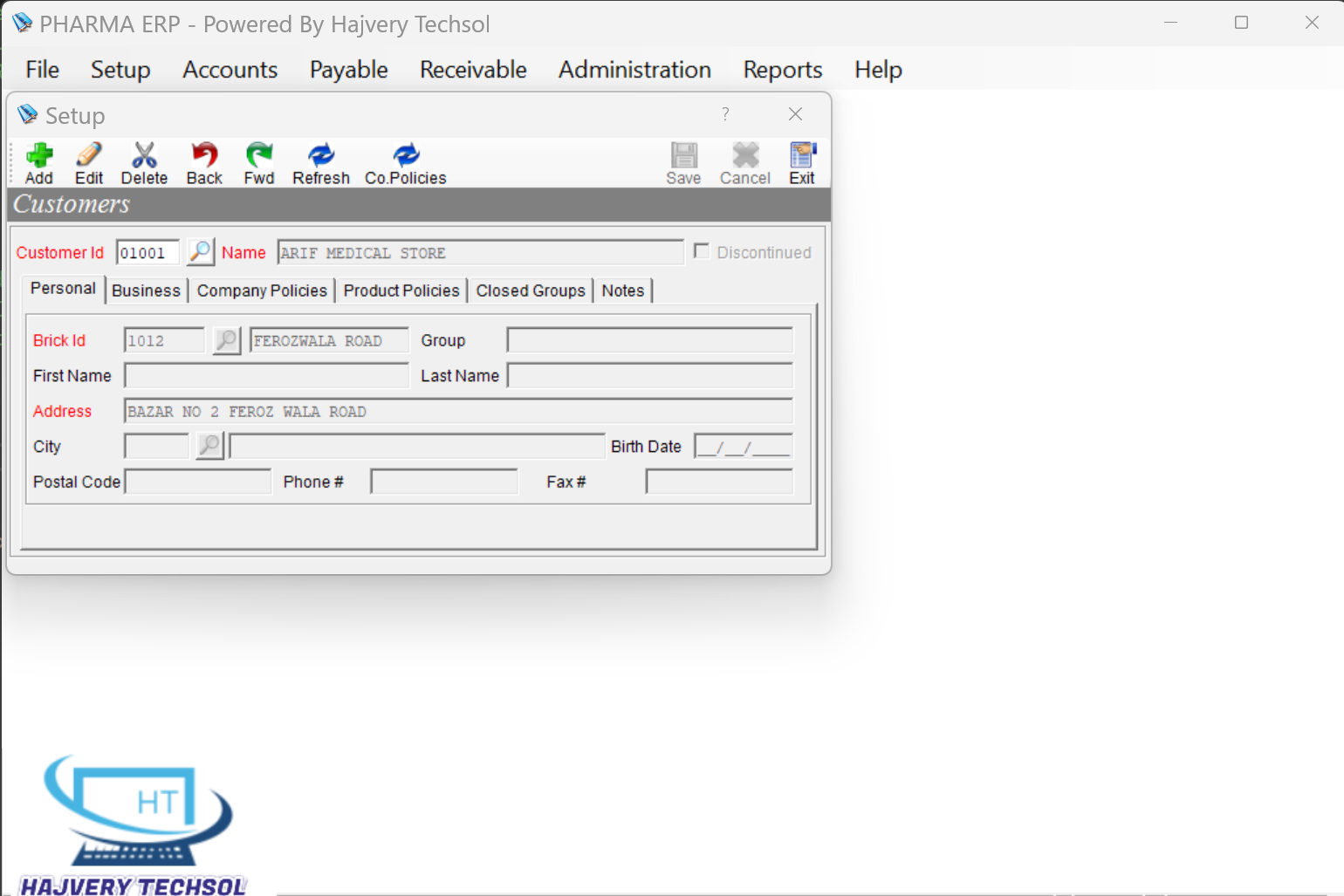1344x896 pixels.
Task: Open the Receivable menu
Action: 473,70
